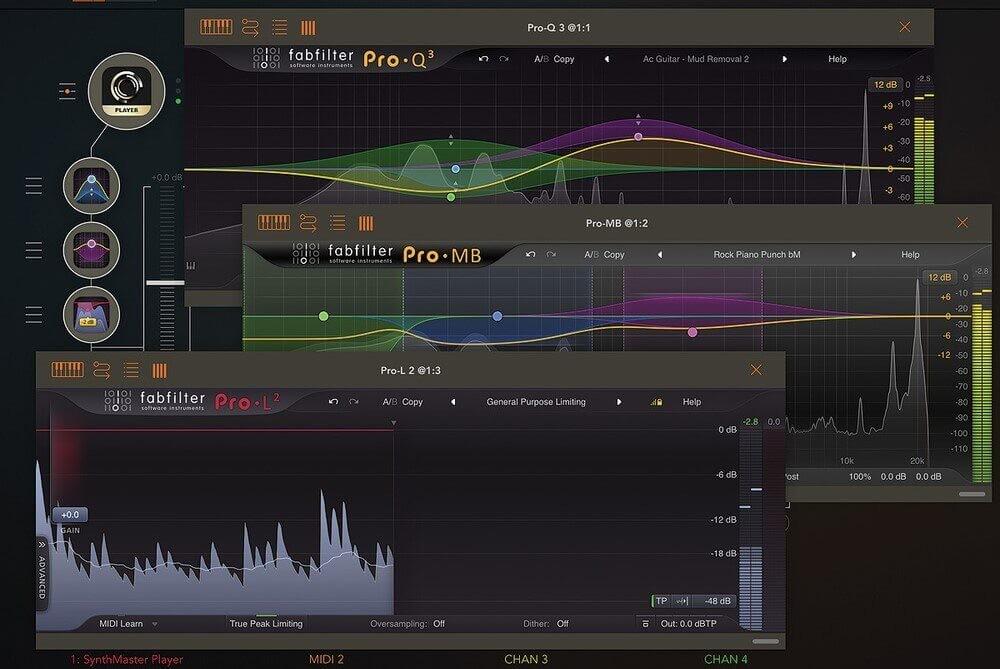This screenshot has width=1000, height=669.
Task: Open keyboard icon in Pro-Q 3 window header
Action: point(216,27)
